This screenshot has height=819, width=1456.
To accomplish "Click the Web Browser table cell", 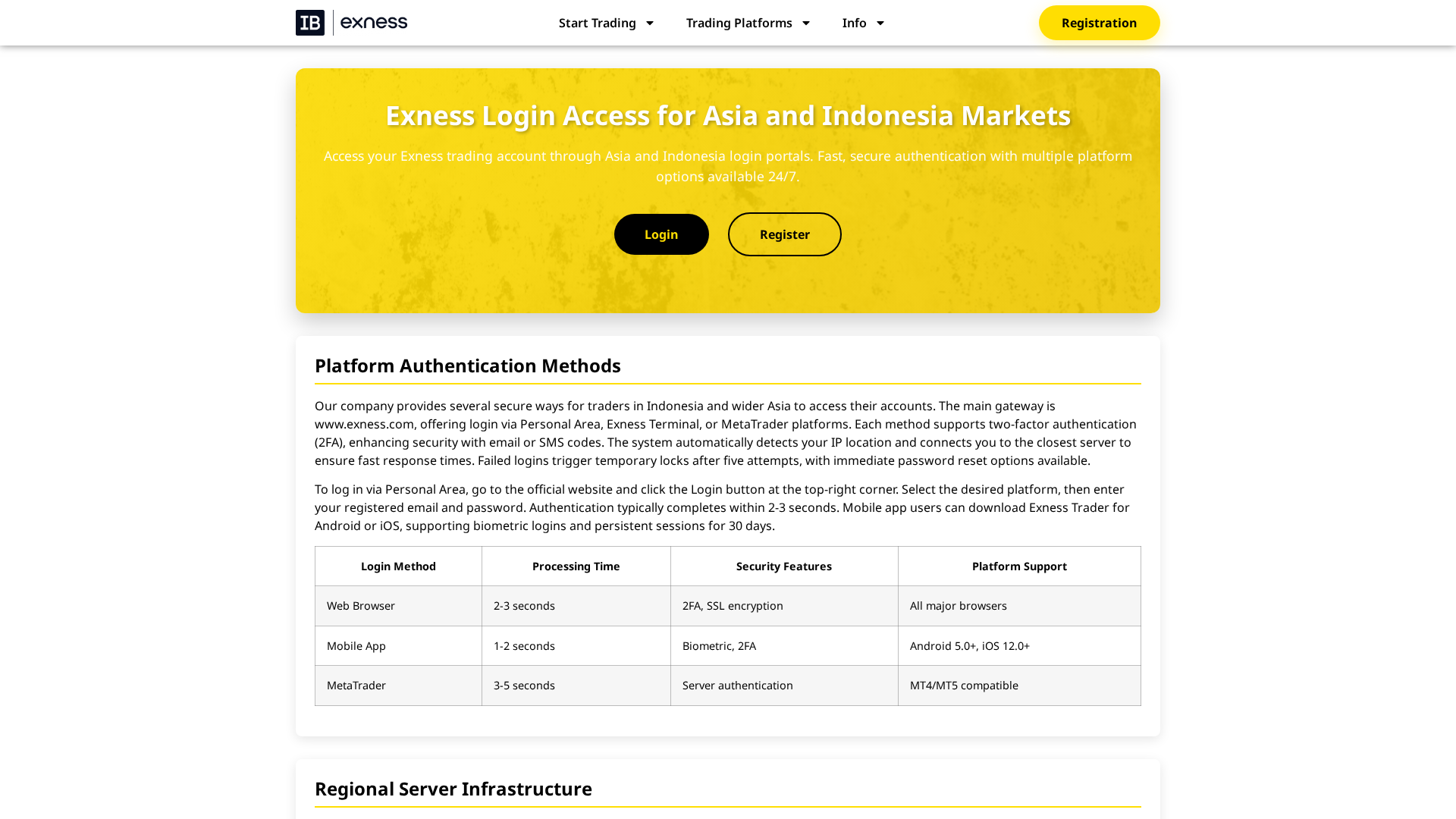I will (x=398, y=606).
